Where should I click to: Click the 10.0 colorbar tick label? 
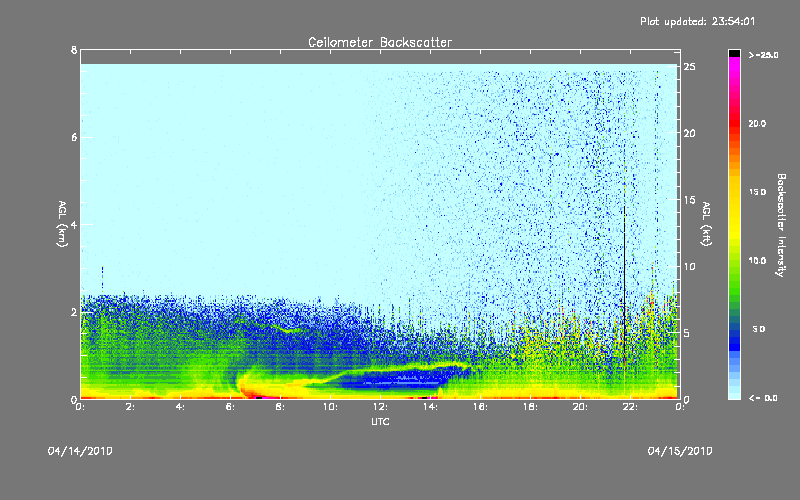coord(757,261)
